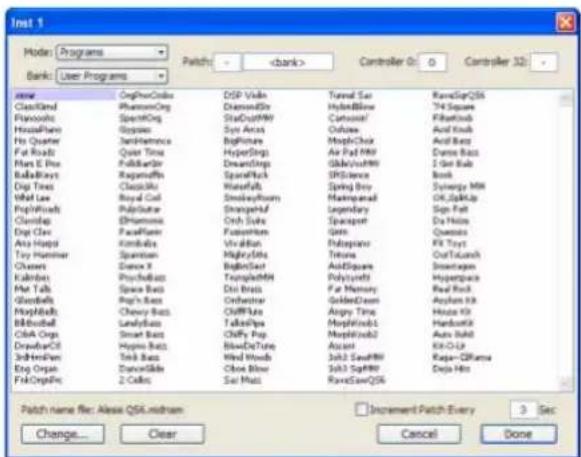Click the Clear button
Screen dimensions: 581x457
(162, 434)
